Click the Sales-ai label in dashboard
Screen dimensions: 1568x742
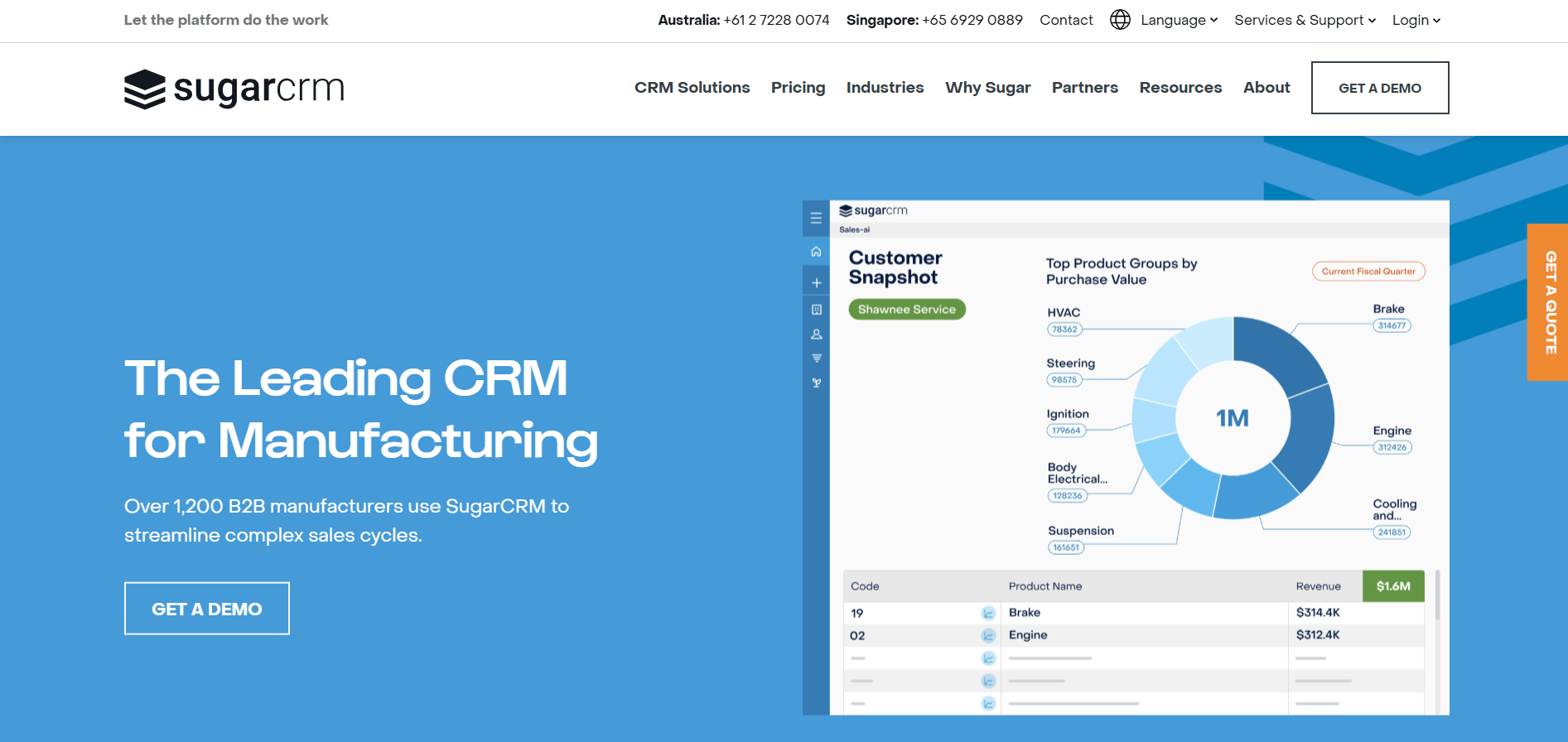[855, 230]
